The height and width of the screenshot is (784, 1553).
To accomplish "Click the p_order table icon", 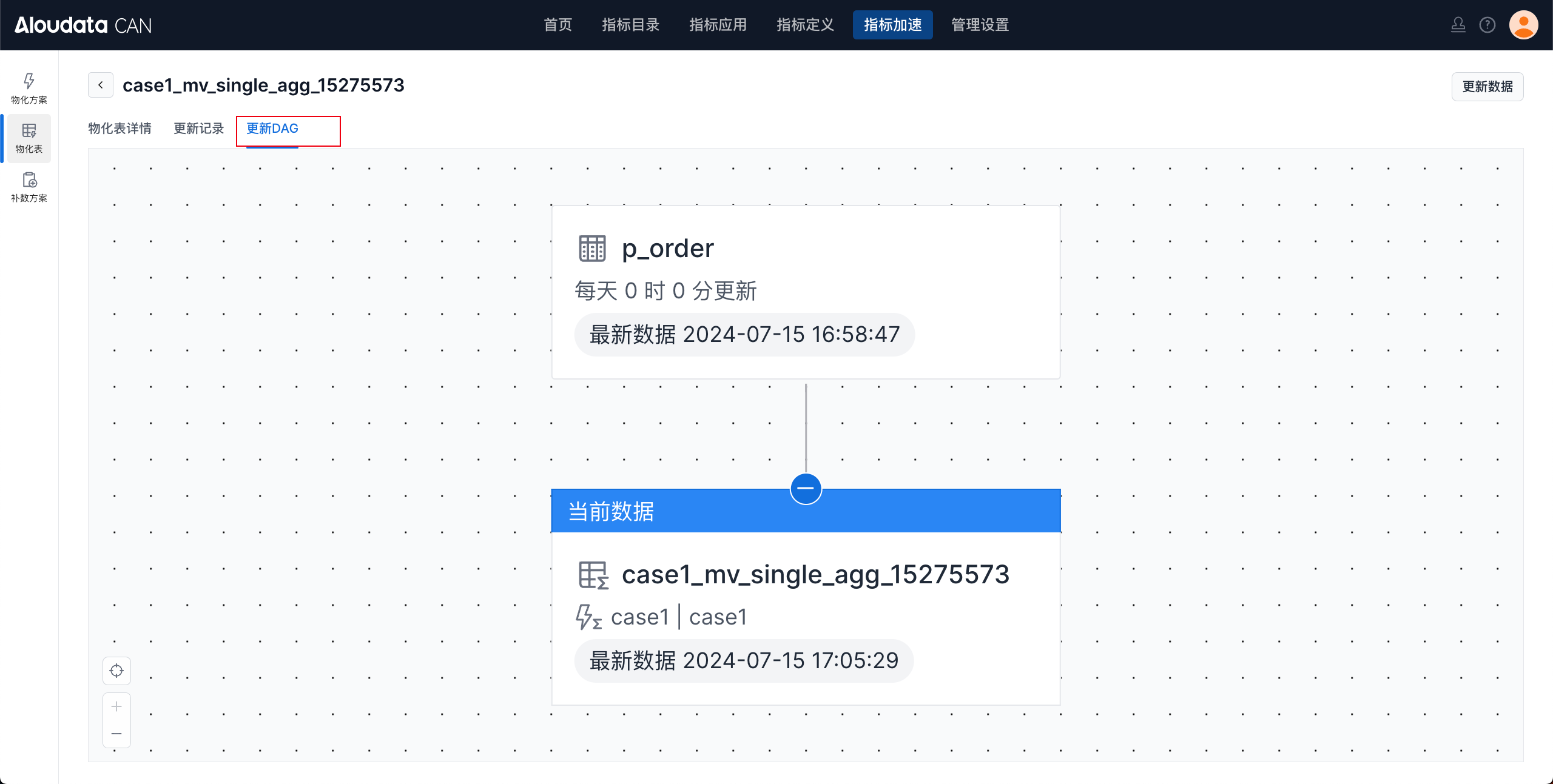I will (x=592, y=249).
